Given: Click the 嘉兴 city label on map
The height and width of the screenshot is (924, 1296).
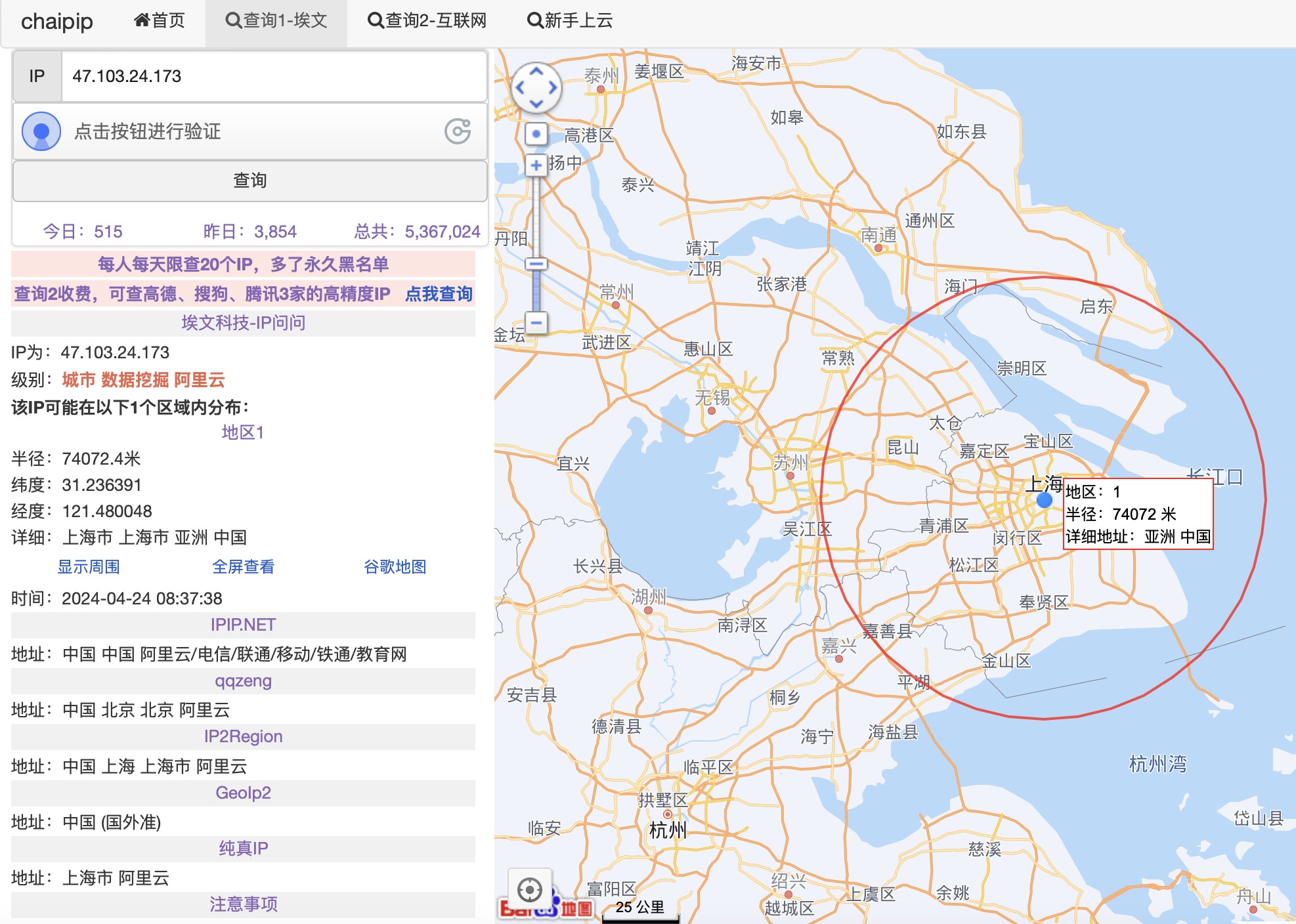Looking at the screenshot, I should pos(839,645).
